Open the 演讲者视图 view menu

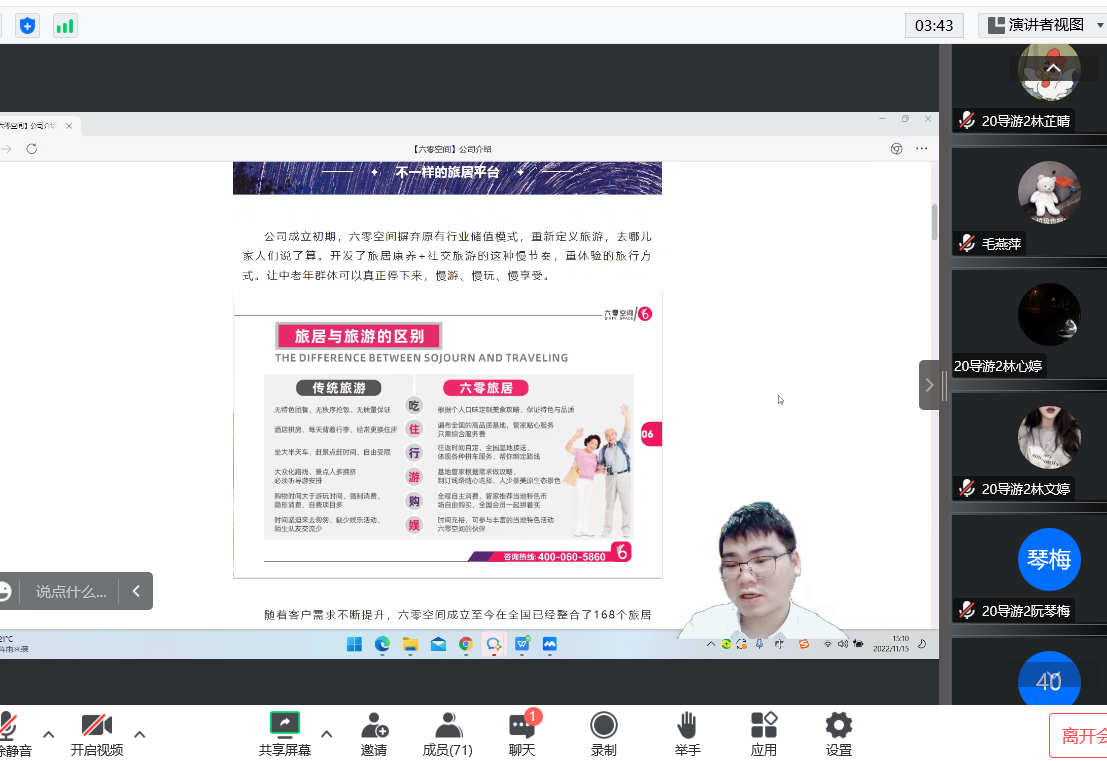1037,25
